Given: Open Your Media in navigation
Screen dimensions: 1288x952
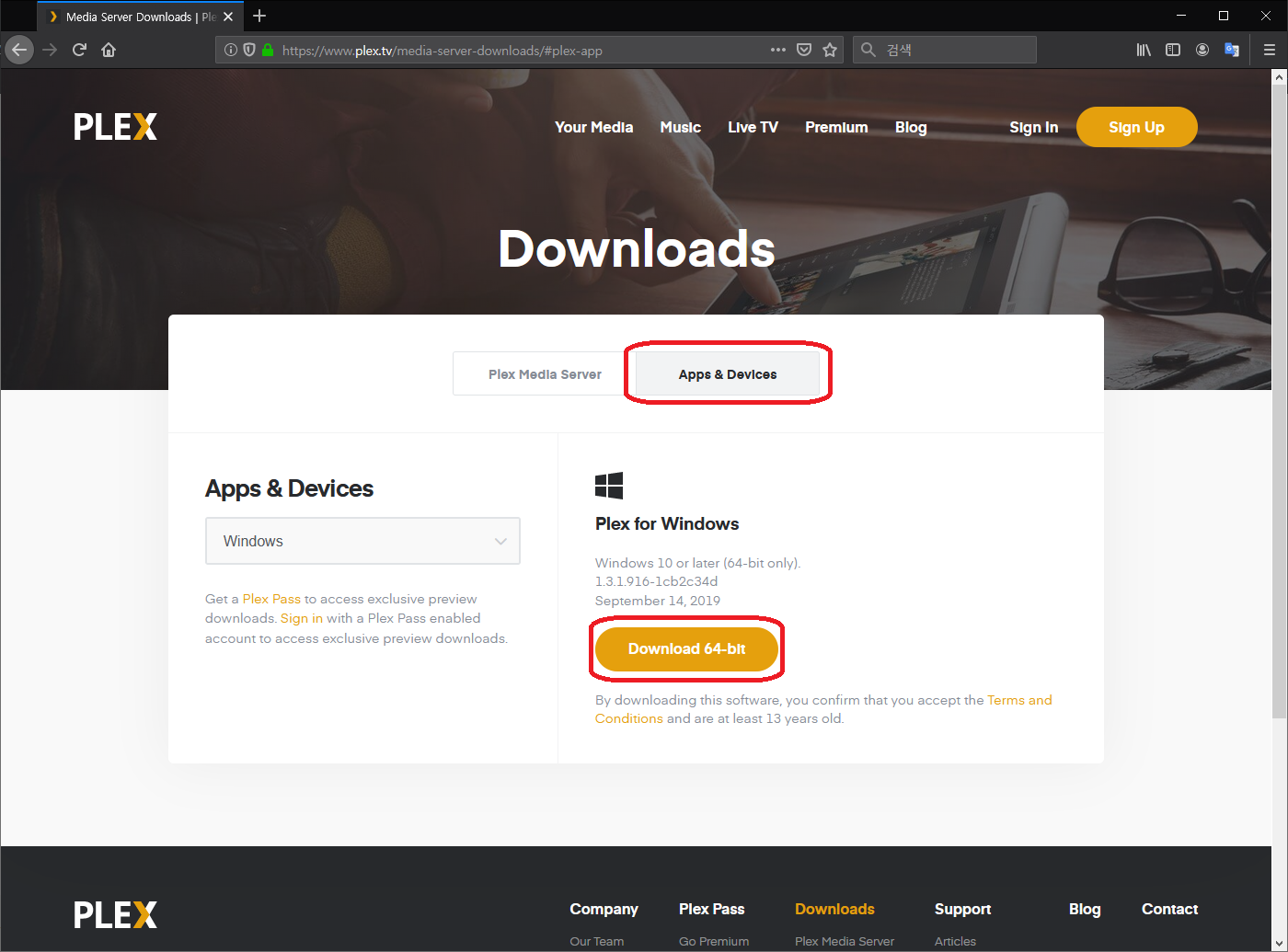Looking at the screenshot, I should pyautogui.click(x=593, y=127).
